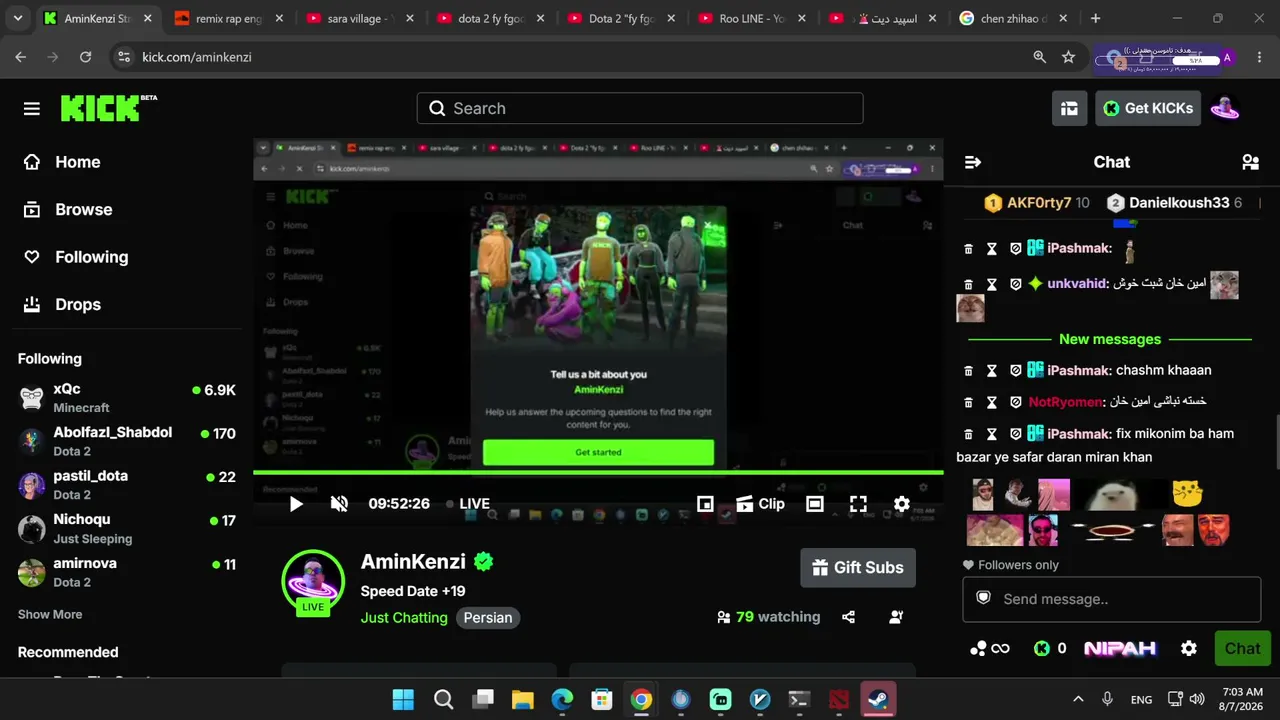Click the follow user icon next to share

[896, 617]
